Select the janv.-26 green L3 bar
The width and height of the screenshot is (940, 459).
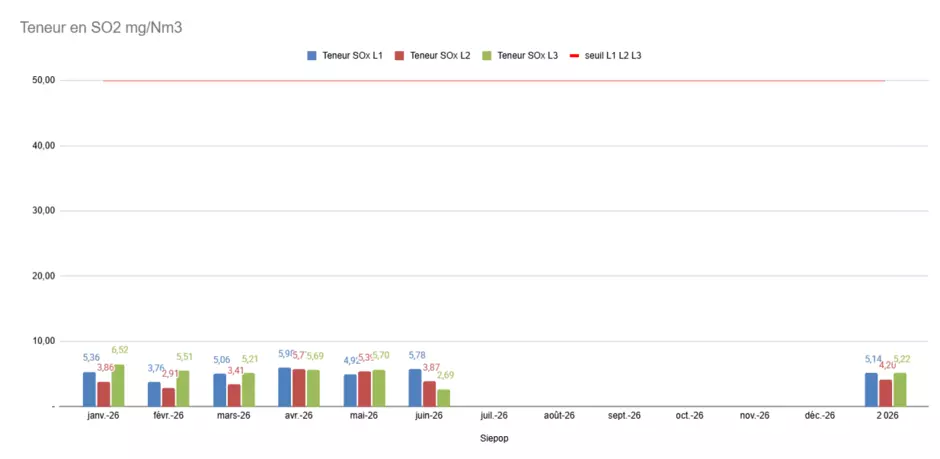tap(118, 385)
